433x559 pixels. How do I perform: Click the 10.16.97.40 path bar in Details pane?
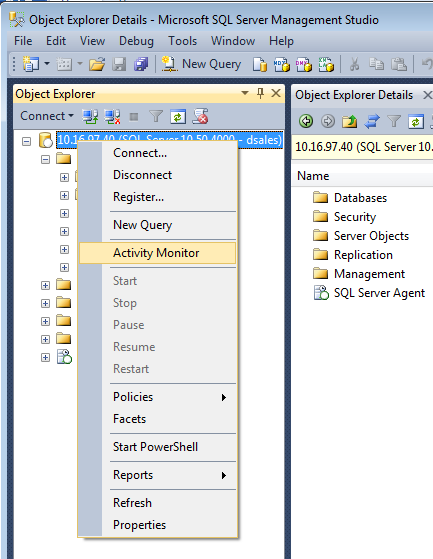[363, 147]
